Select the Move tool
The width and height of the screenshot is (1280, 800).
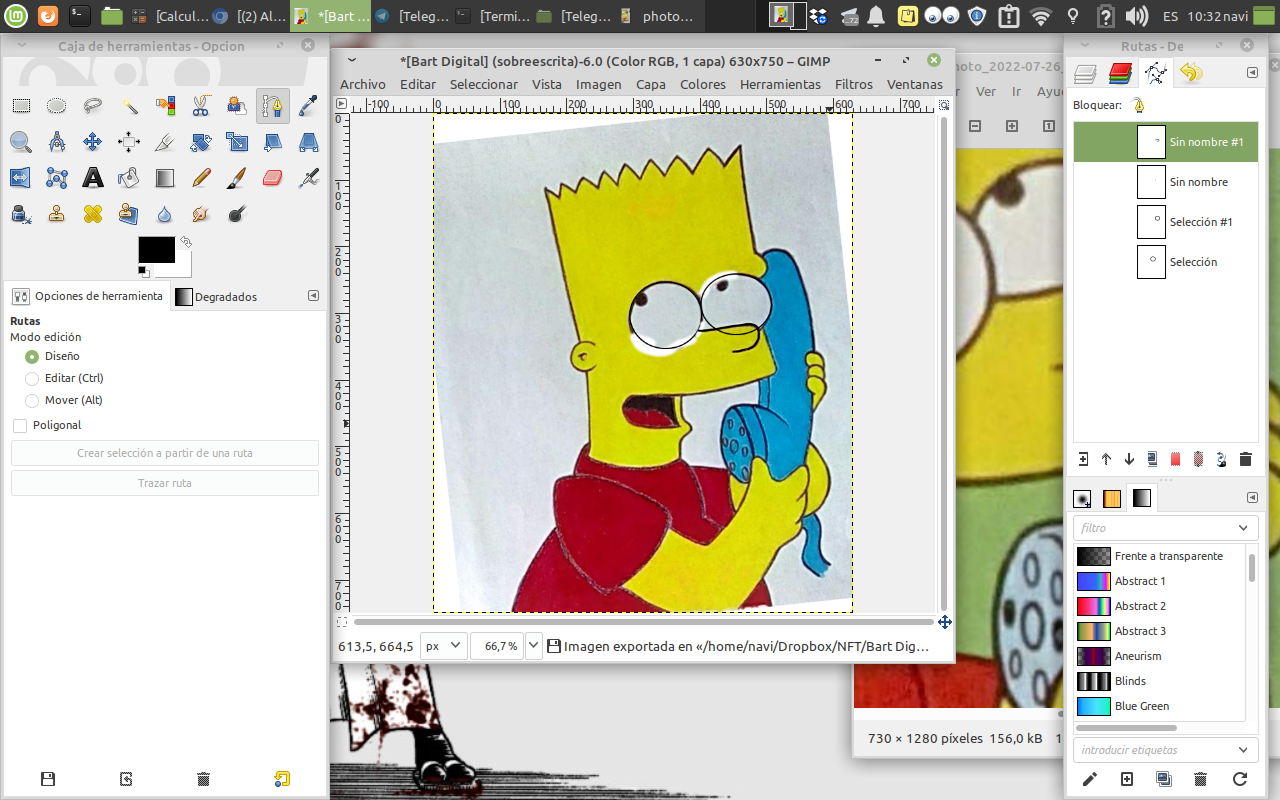click(93, 142)
